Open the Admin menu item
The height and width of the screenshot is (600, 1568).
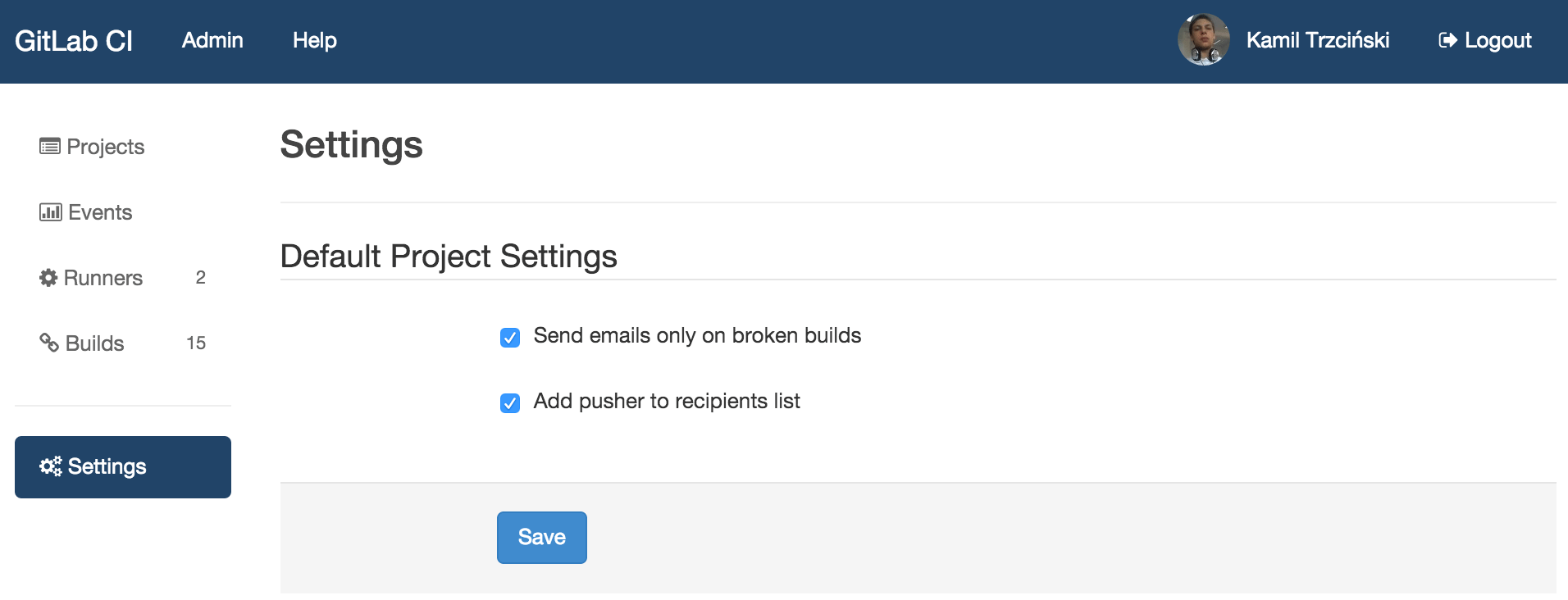[x=212, y=40]
